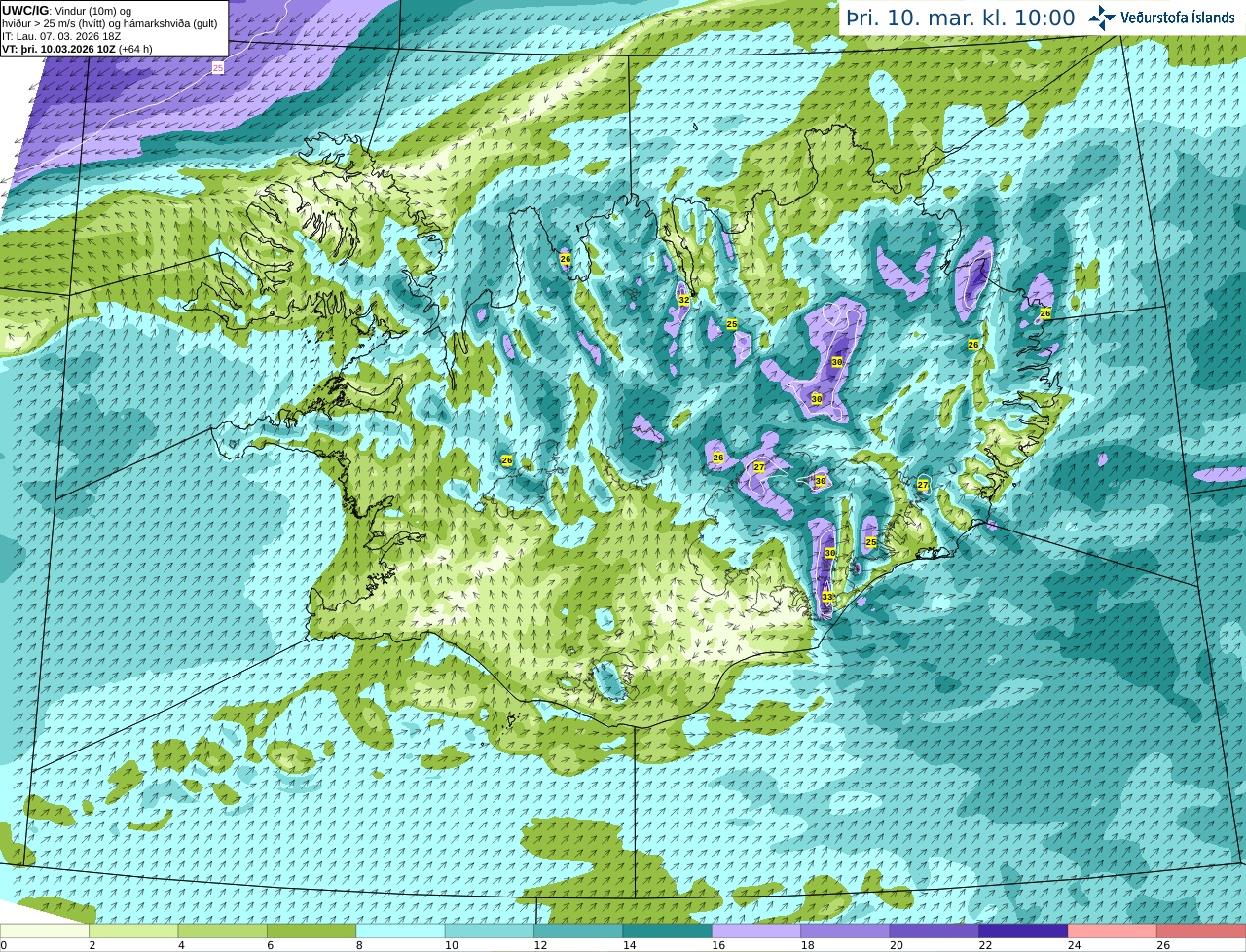Pick the medium purple 18–20 m/s swatch

coord(845,931)
